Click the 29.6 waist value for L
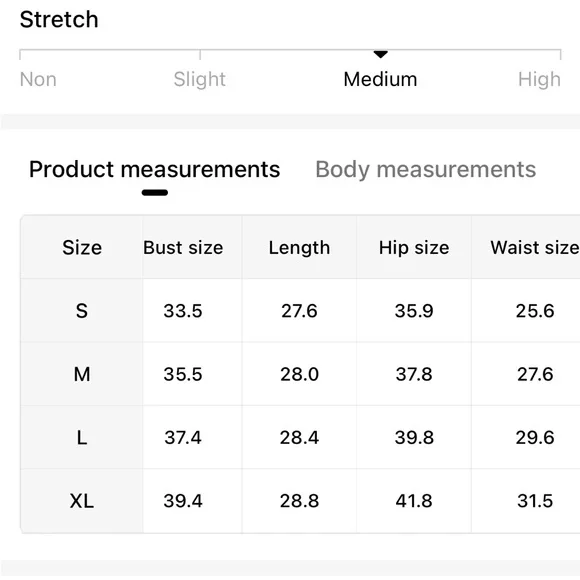Screen dimensions: 580x580 535,438
